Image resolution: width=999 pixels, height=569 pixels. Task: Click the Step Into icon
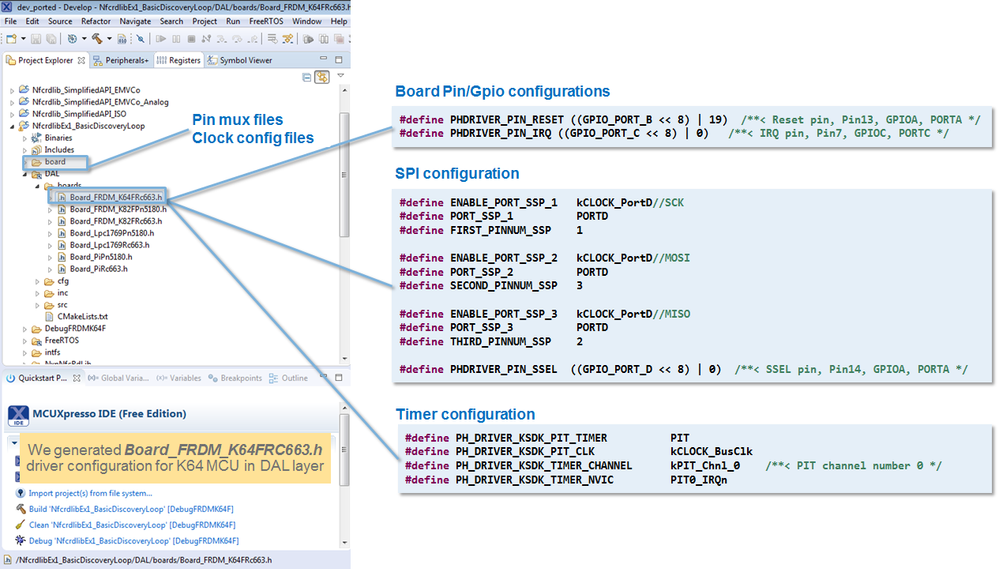[x=222, y=39]
